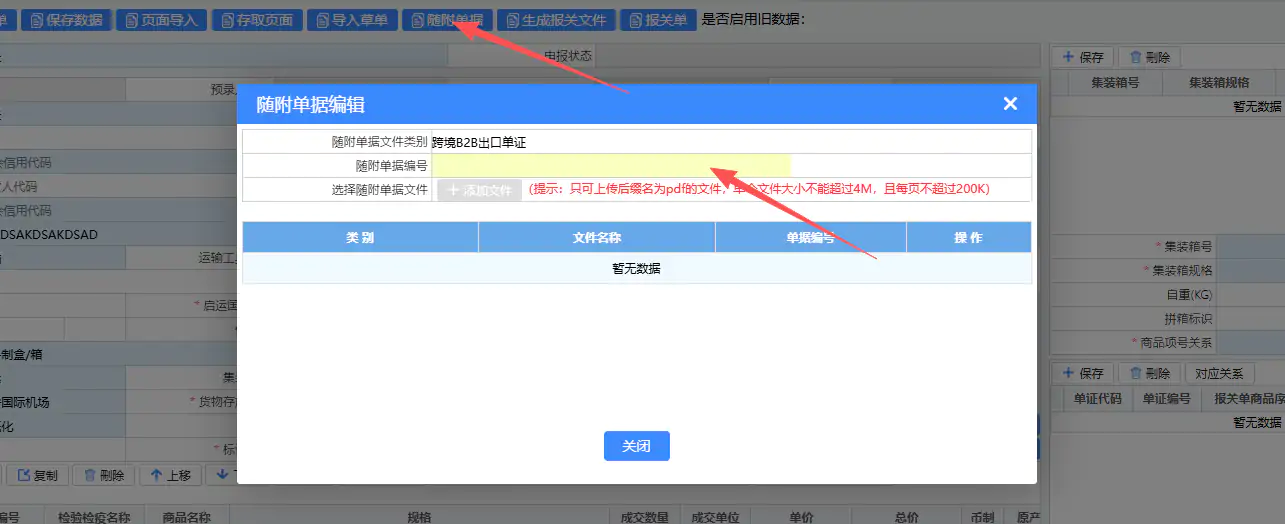Screen dimensions: 1285x524
Task: Click the 拼箱标识 label in the right panel
Action: [1189, 319]
